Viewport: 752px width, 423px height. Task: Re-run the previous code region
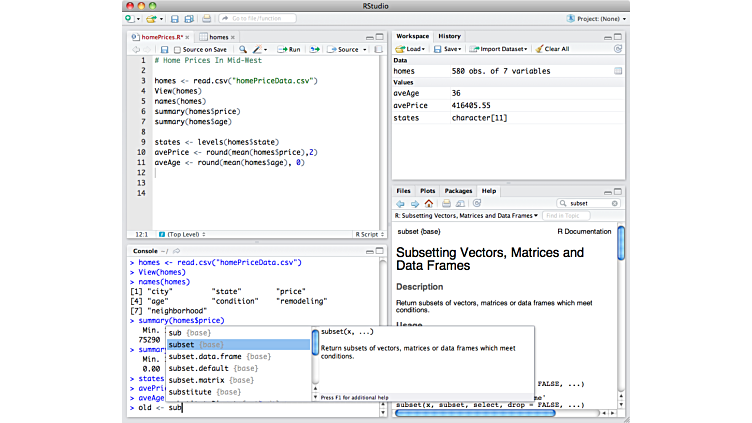314,49
